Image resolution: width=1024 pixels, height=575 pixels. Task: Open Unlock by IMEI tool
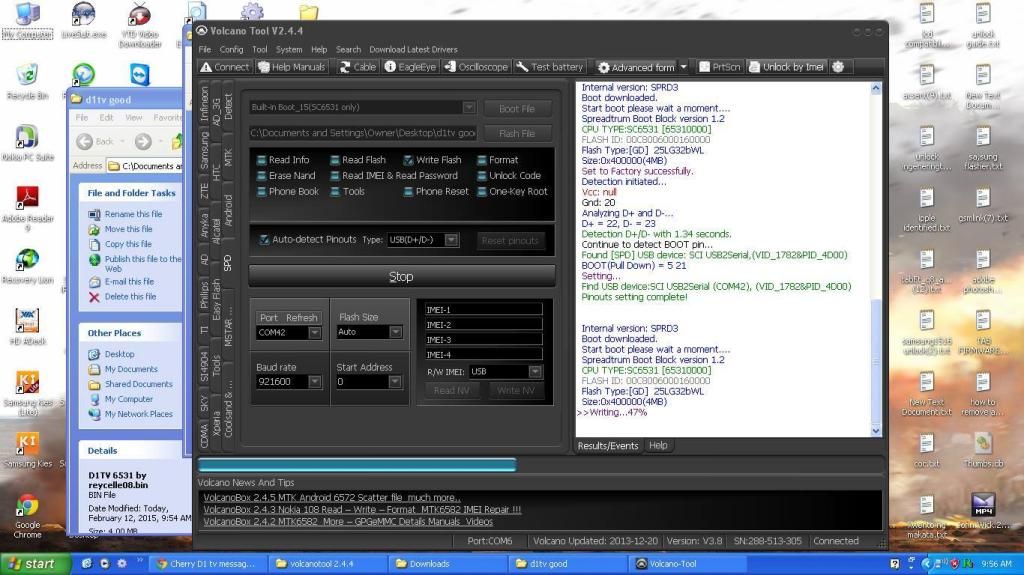tap(787, 67)
